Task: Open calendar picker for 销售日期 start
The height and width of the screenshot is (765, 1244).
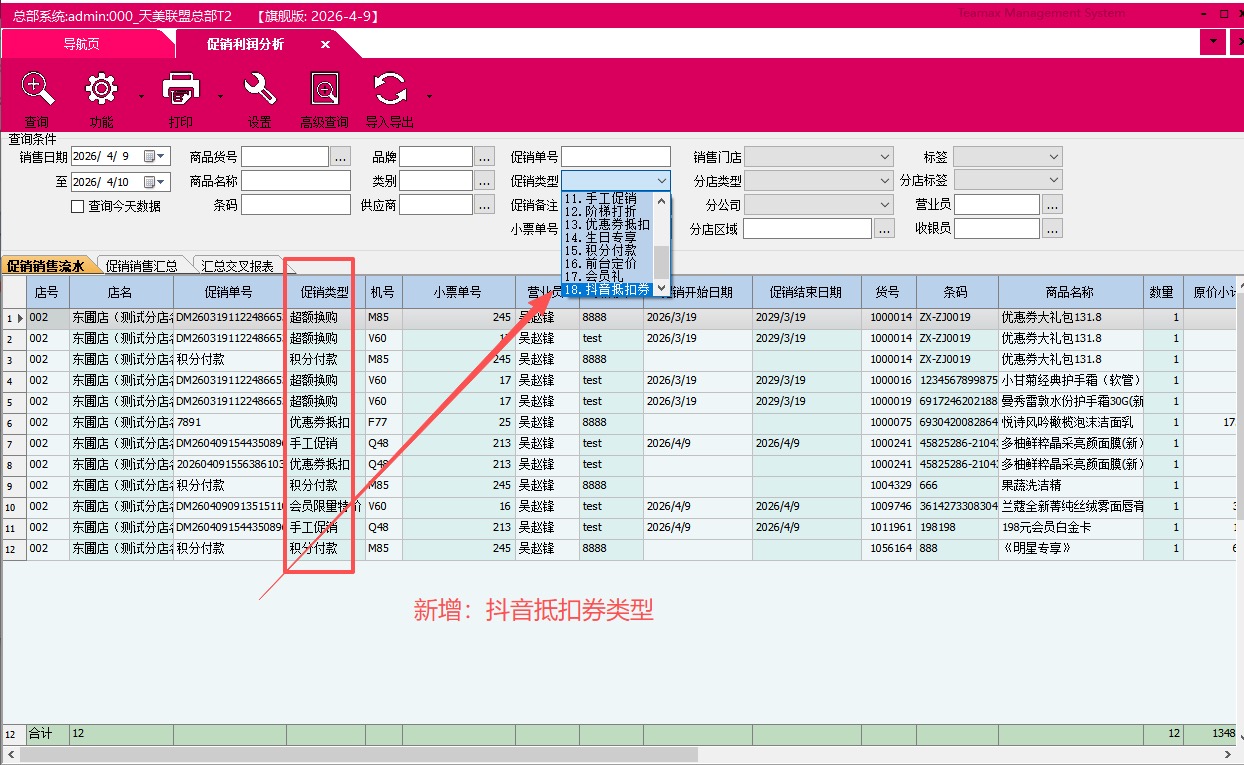Action: pyautogui.click(x=149, y=157)
